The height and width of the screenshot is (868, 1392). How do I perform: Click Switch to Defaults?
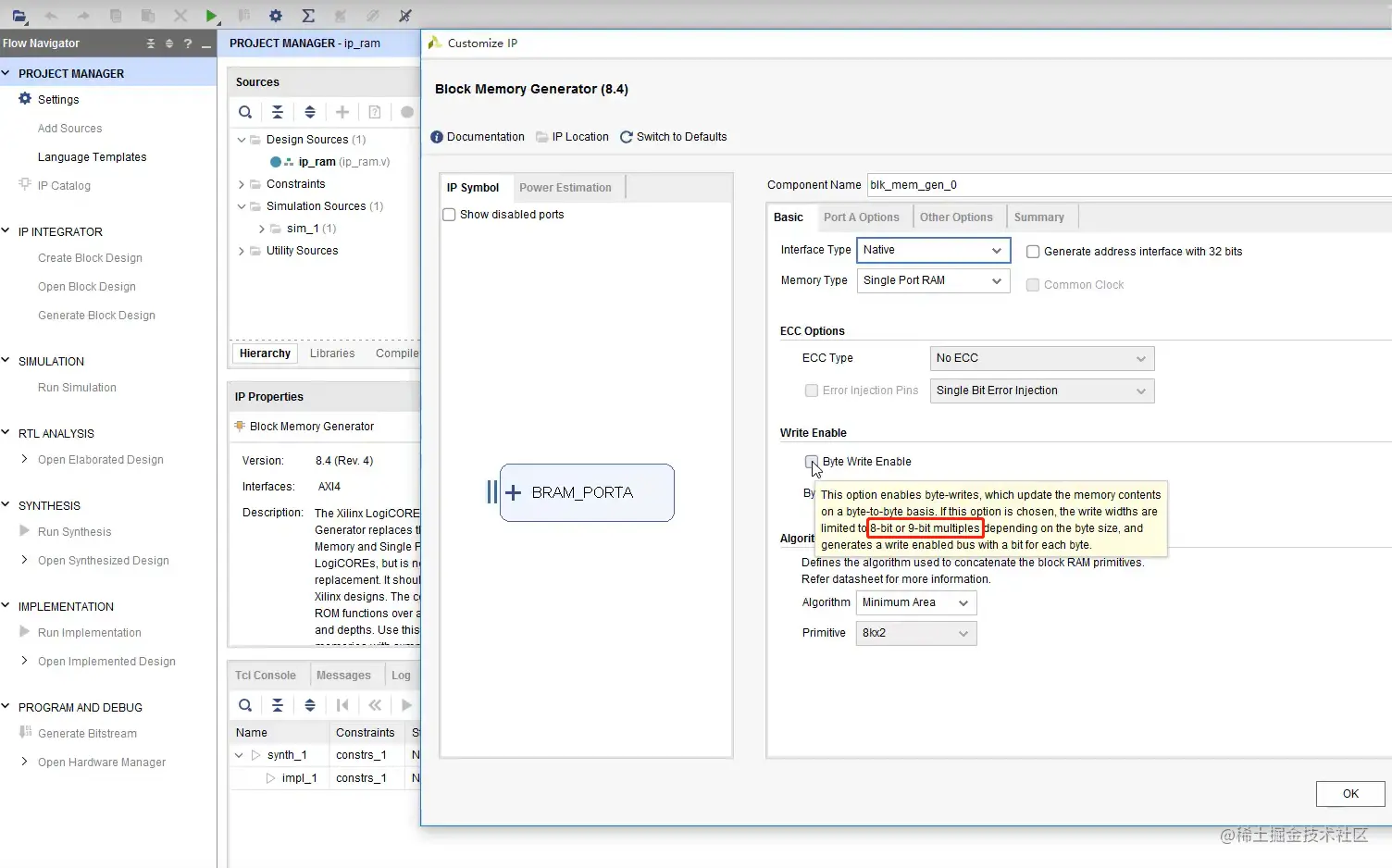point(682,137)
